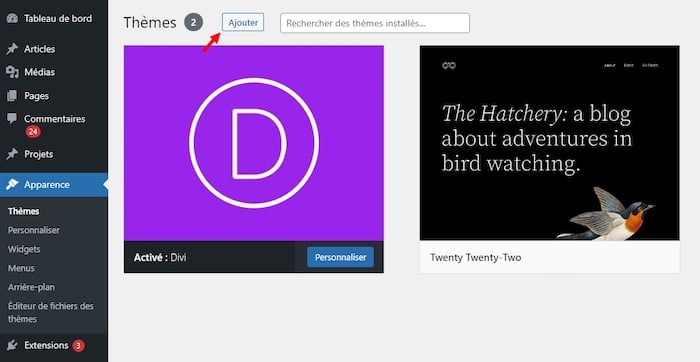Click the installed themes search field
This screenshot has height=362, width=700.
coord(375,23)
